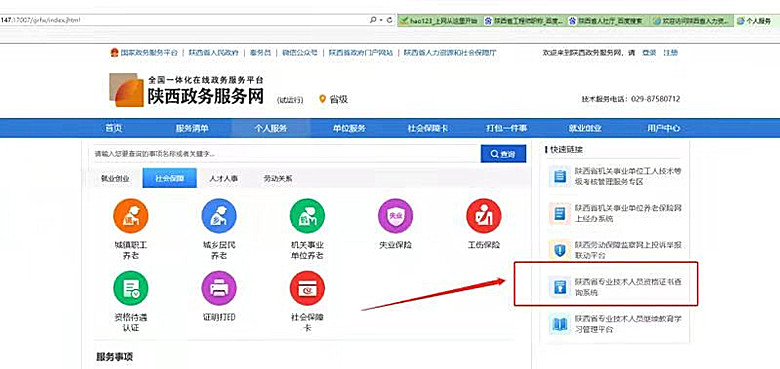Open the 陕西省人力资源和社会保障厅 top link

450,53
